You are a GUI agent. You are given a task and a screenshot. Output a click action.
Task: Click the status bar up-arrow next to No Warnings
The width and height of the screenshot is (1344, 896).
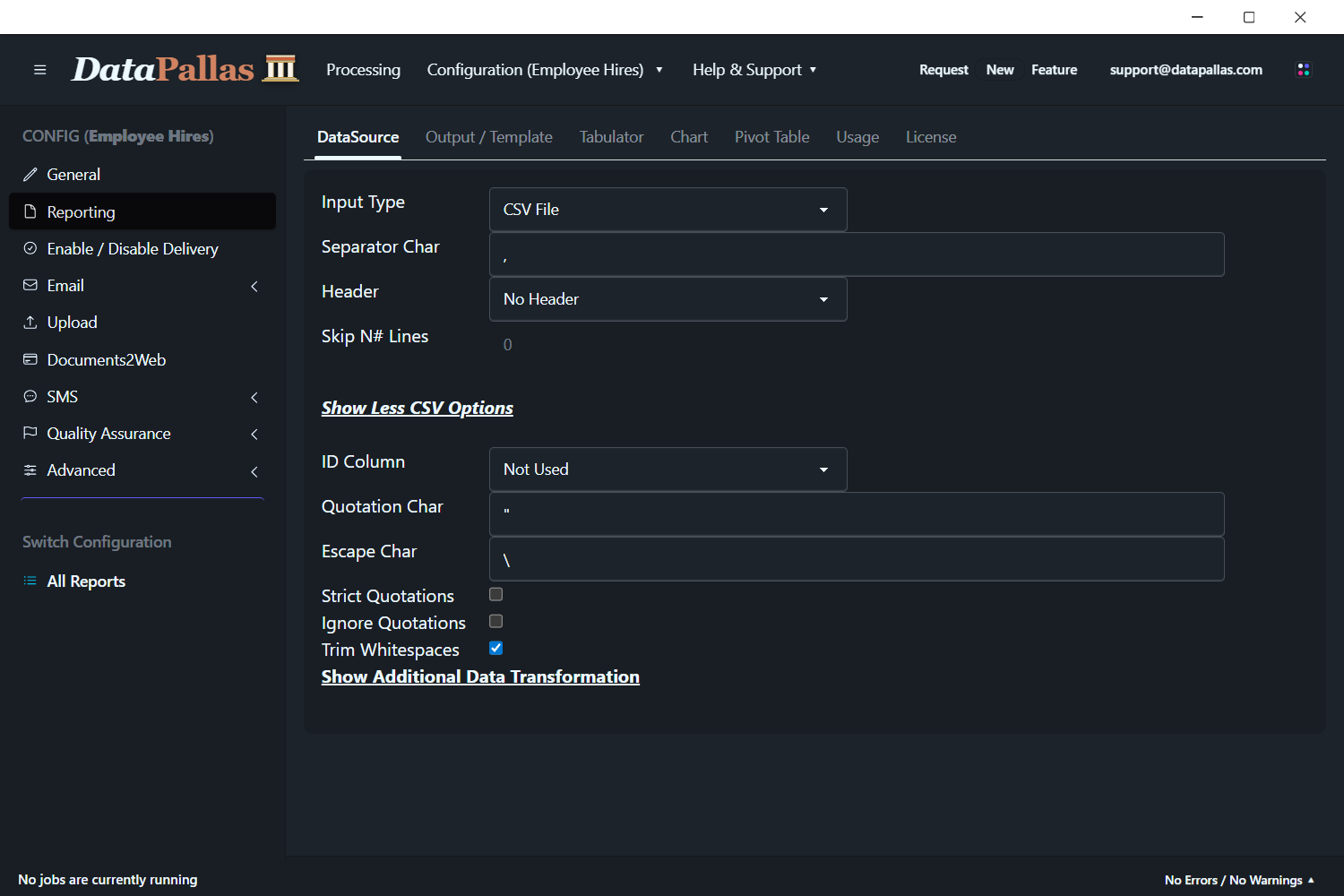[1311, 880]
